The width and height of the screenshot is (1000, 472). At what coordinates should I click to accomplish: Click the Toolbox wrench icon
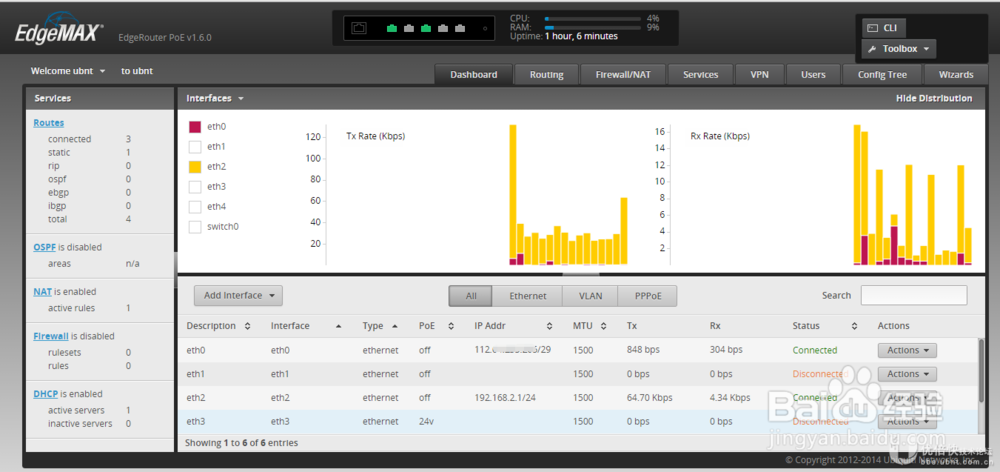click(872, 49)
